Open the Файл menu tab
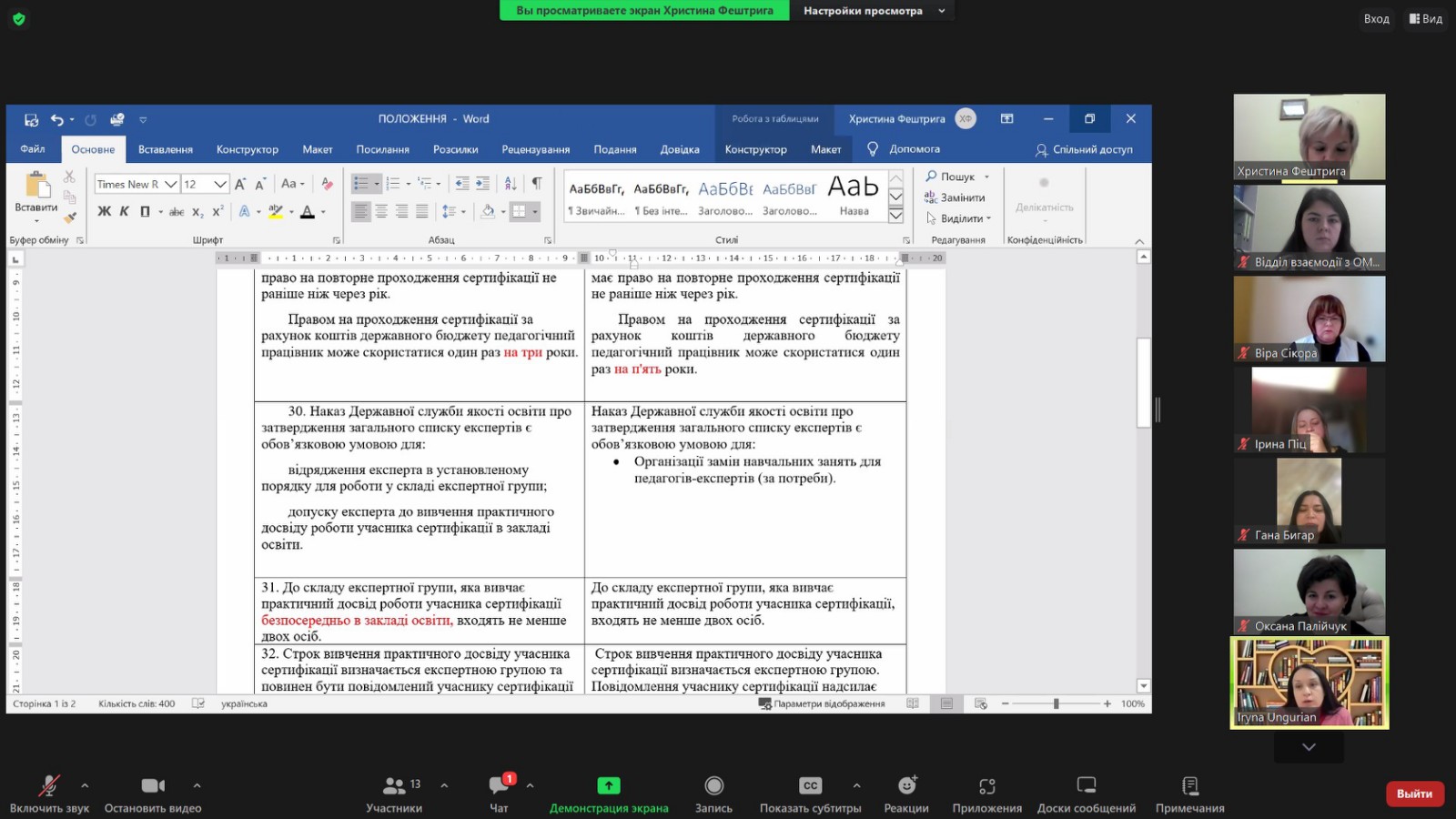The width and height of the screenshot is (1456, 819). [33, 149]
